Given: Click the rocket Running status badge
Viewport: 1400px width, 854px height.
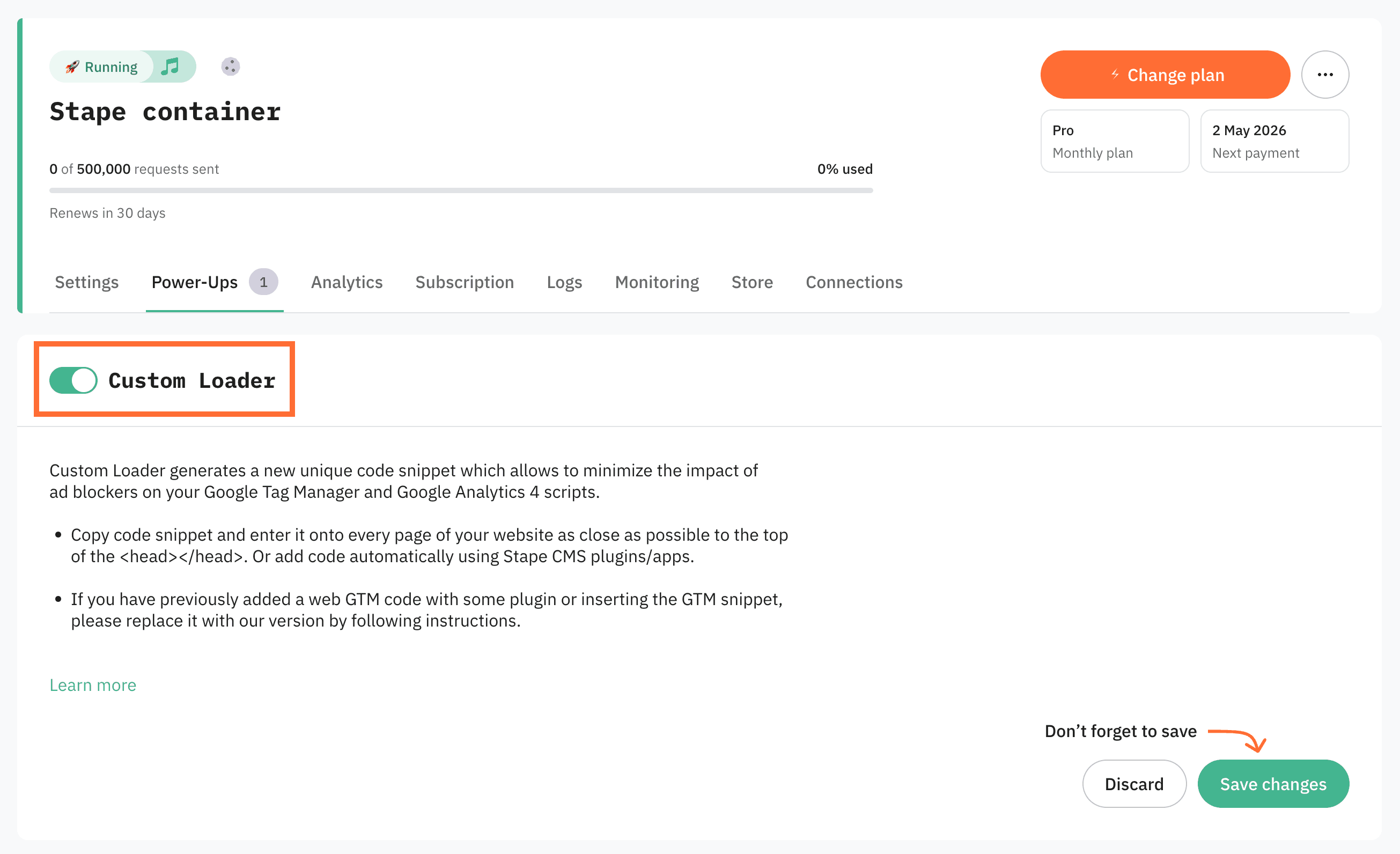Looking at the screenshot, I should point(102,67).
